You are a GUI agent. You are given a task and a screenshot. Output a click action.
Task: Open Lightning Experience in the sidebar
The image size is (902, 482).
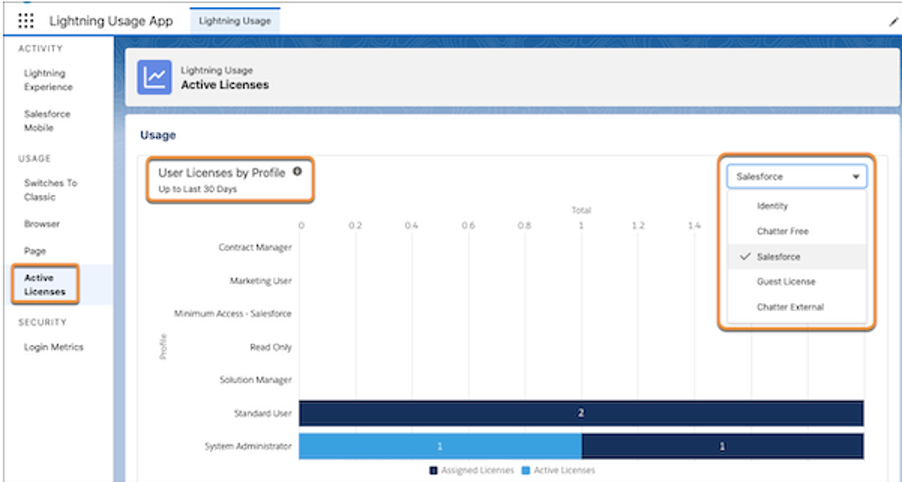click(48, 80)
